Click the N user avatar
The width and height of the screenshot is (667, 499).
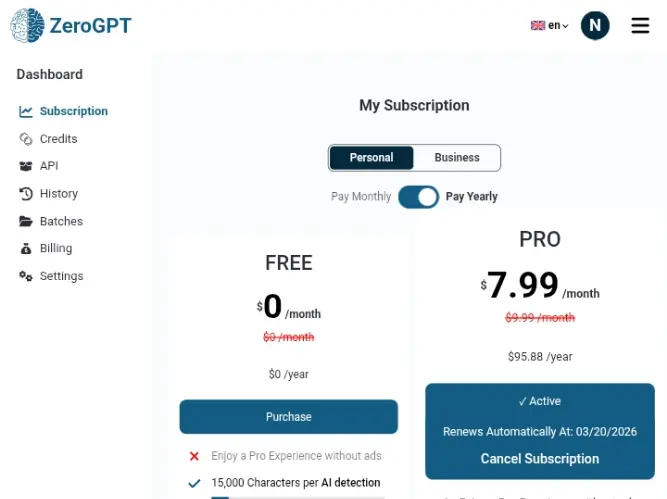click(x=595, y=26)
